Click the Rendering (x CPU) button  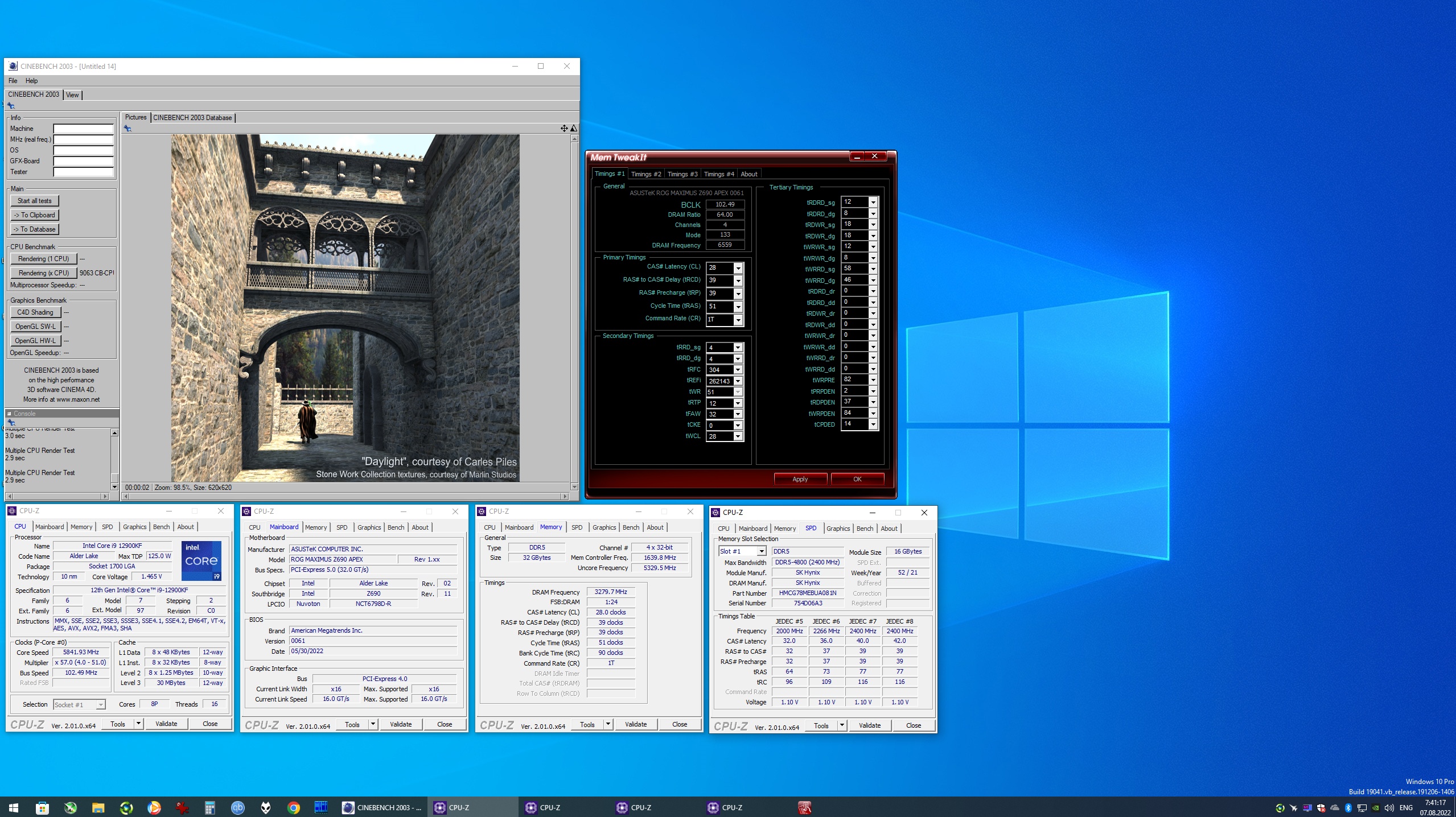[x=43, y=273]
